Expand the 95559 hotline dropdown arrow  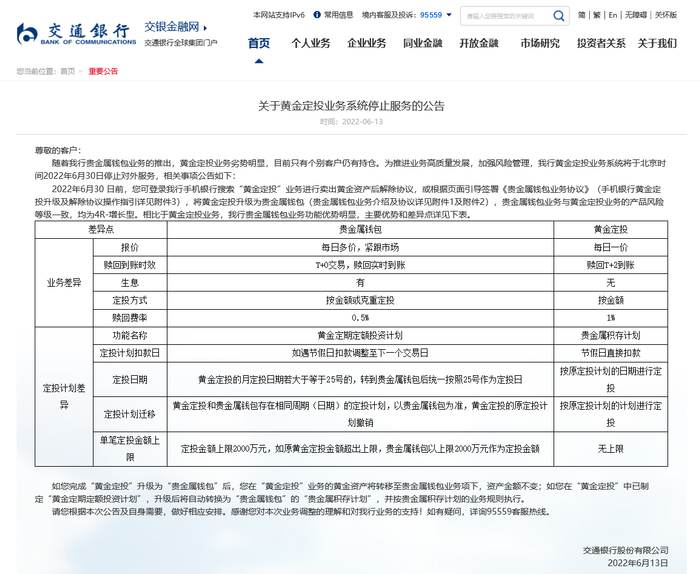449,15
